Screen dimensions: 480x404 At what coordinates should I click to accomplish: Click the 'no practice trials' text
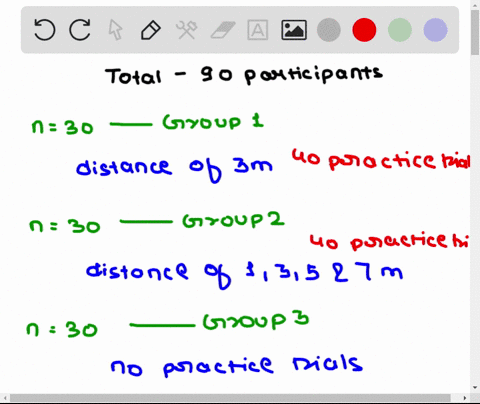coord(237,366)
